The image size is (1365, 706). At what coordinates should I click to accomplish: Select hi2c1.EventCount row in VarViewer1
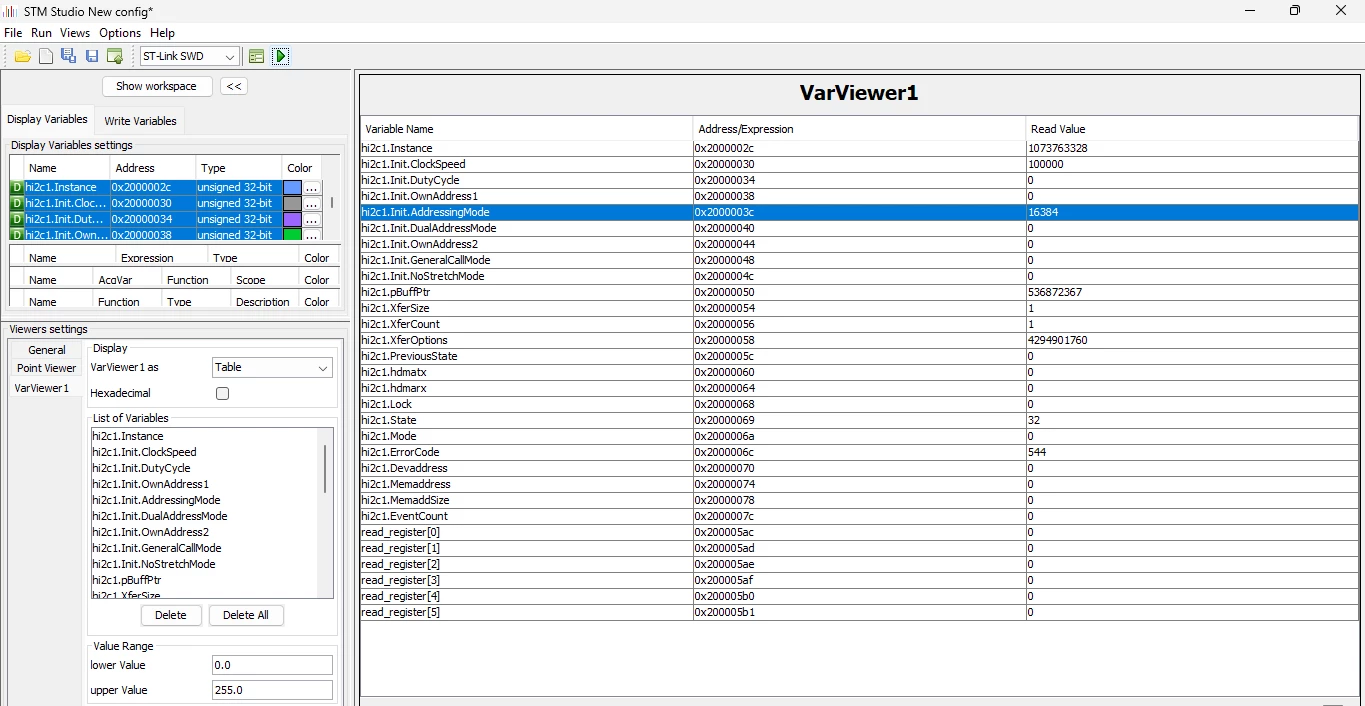click(x=859, y=516)
